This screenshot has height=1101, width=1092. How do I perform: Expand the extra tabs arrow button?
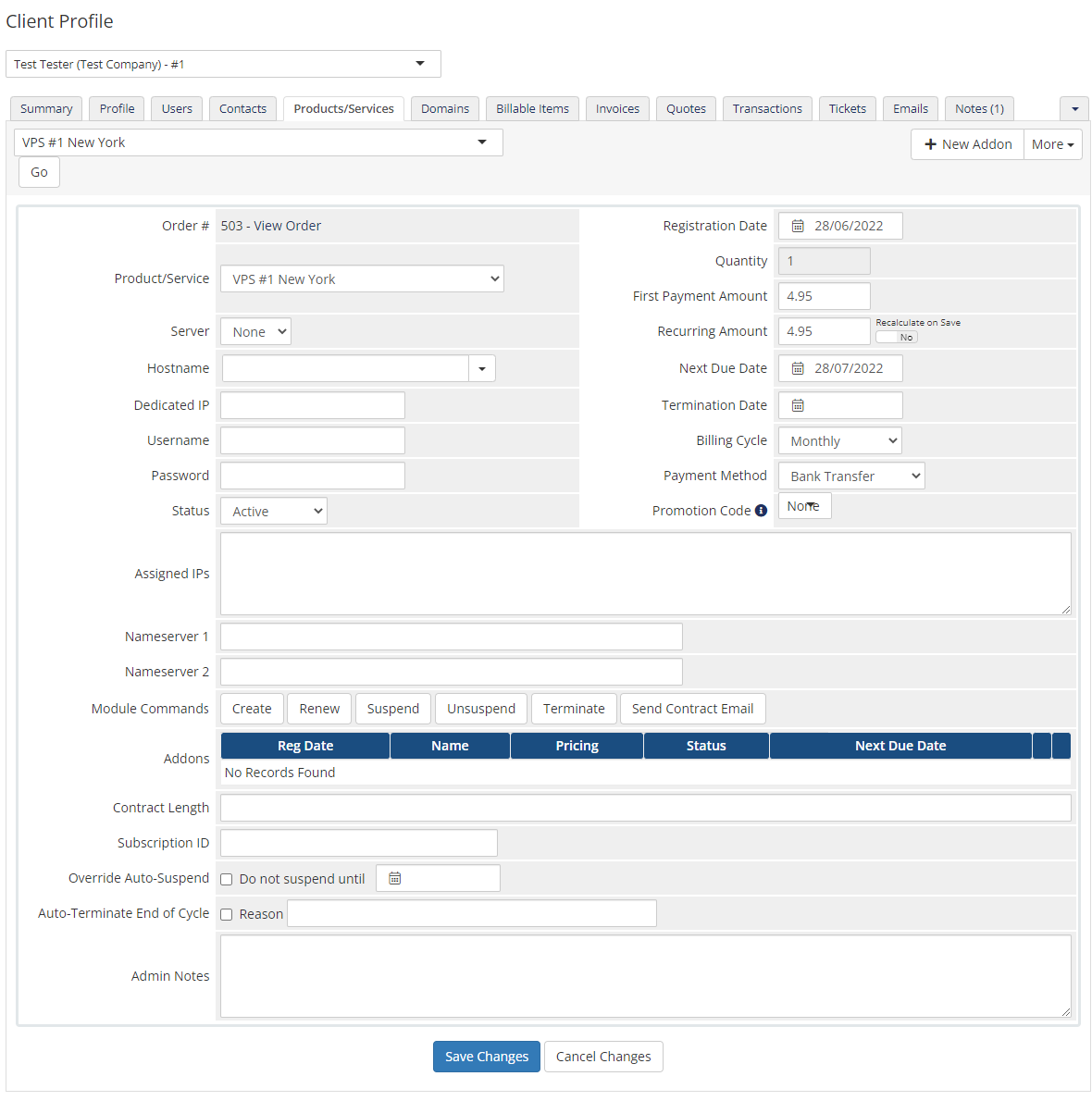(x=1074, y=109)
